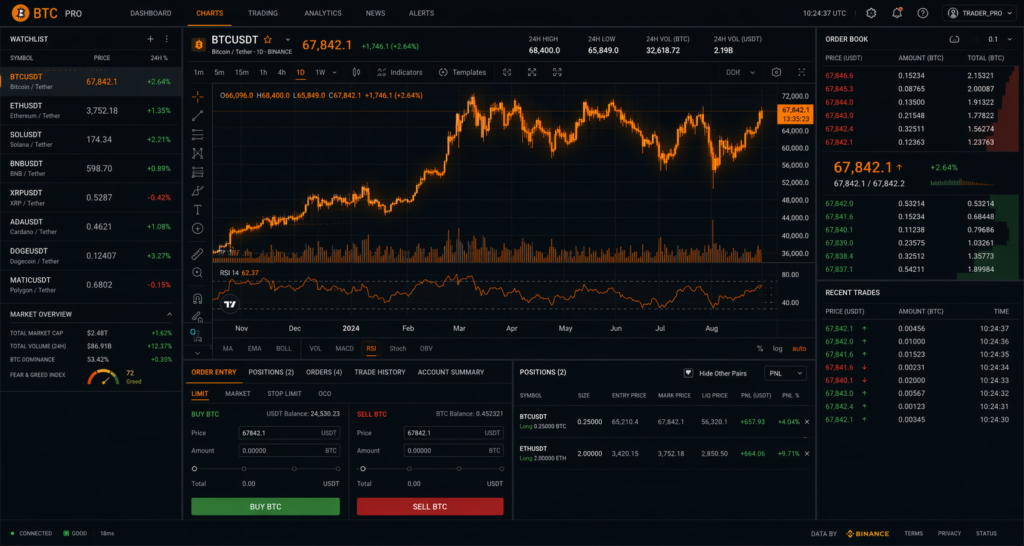Open the Status link in footer
The image size is (1024, 546).
pos(986,534)
